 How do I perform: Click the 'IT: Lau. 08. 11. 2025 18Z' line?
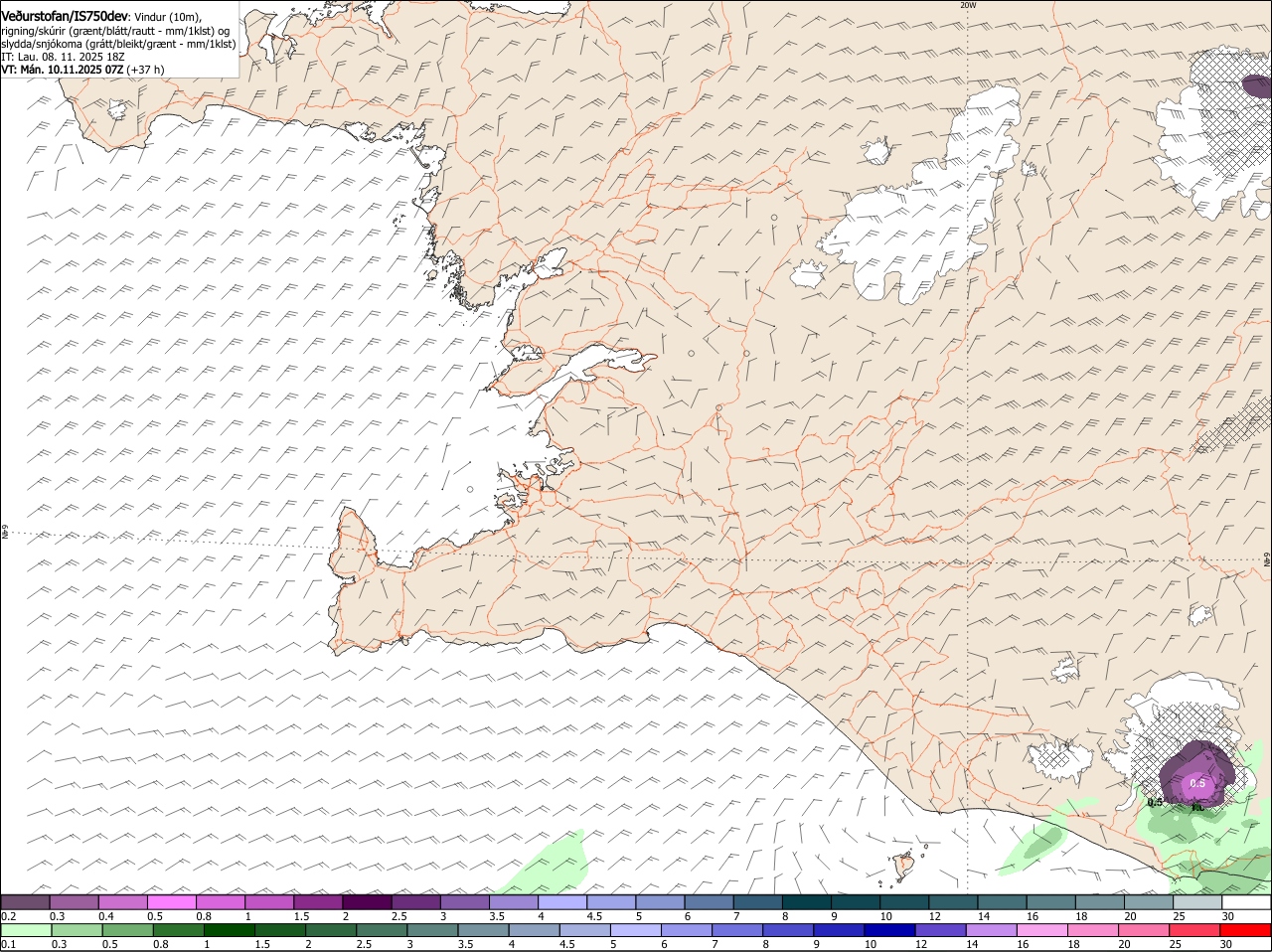[63, 57]
